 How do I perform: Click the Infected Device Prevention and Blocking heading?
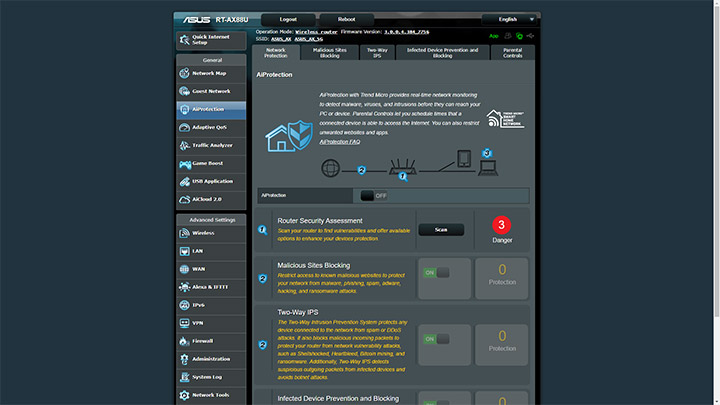coord(338,399)
